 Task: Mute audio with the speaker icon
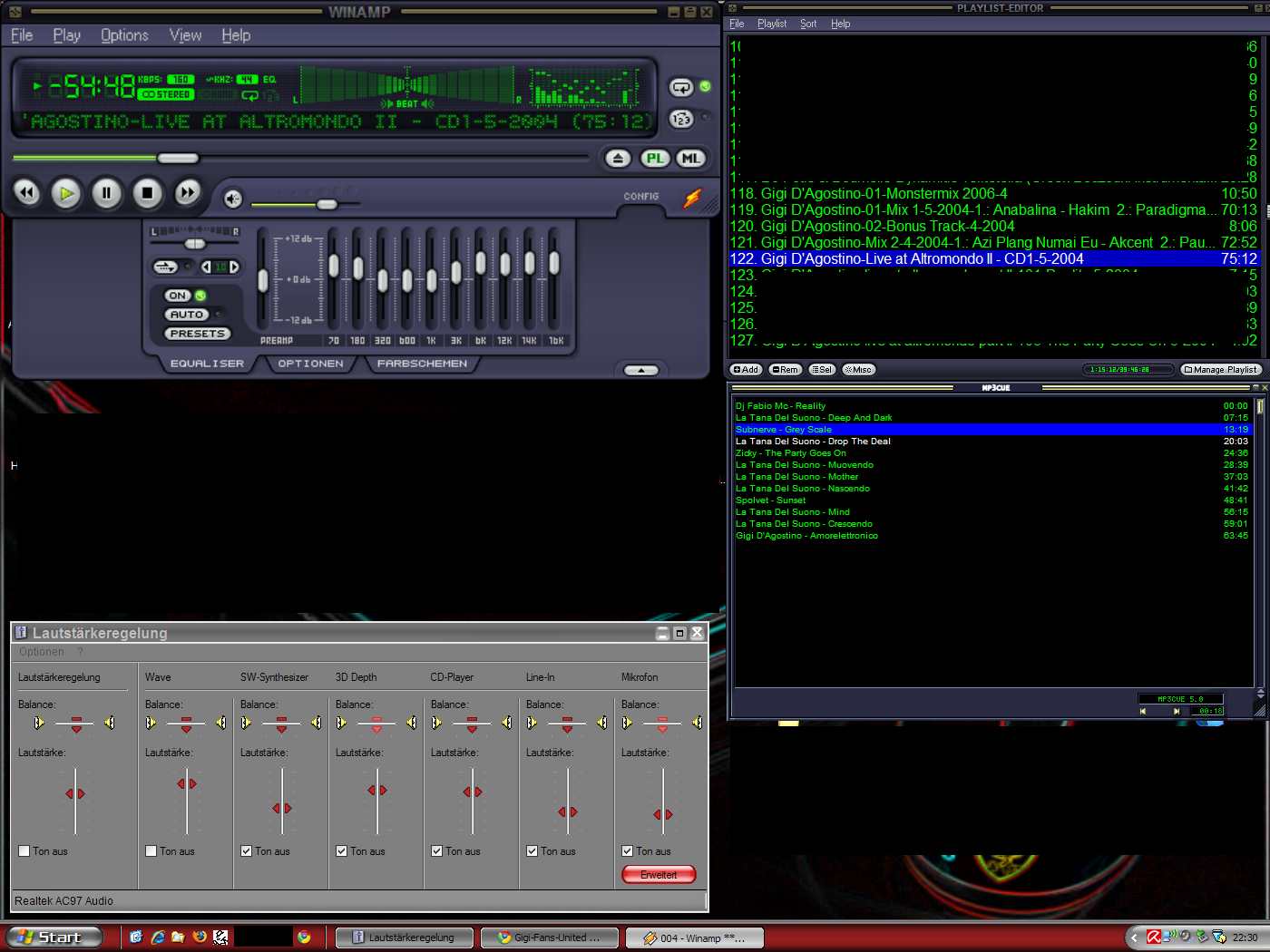point(233,199)
